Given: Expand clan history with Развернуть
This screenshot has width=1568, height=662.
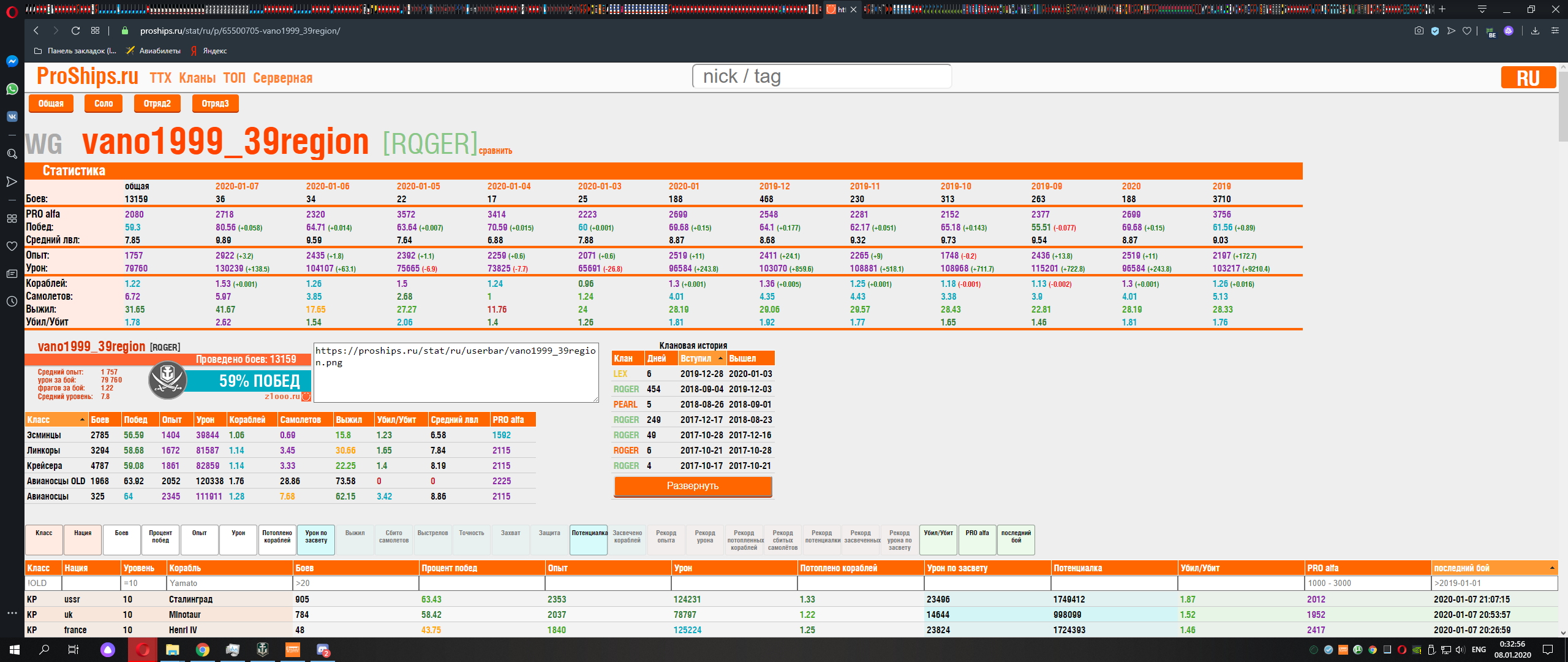Looking at the screenshot, I should (693, 486).
